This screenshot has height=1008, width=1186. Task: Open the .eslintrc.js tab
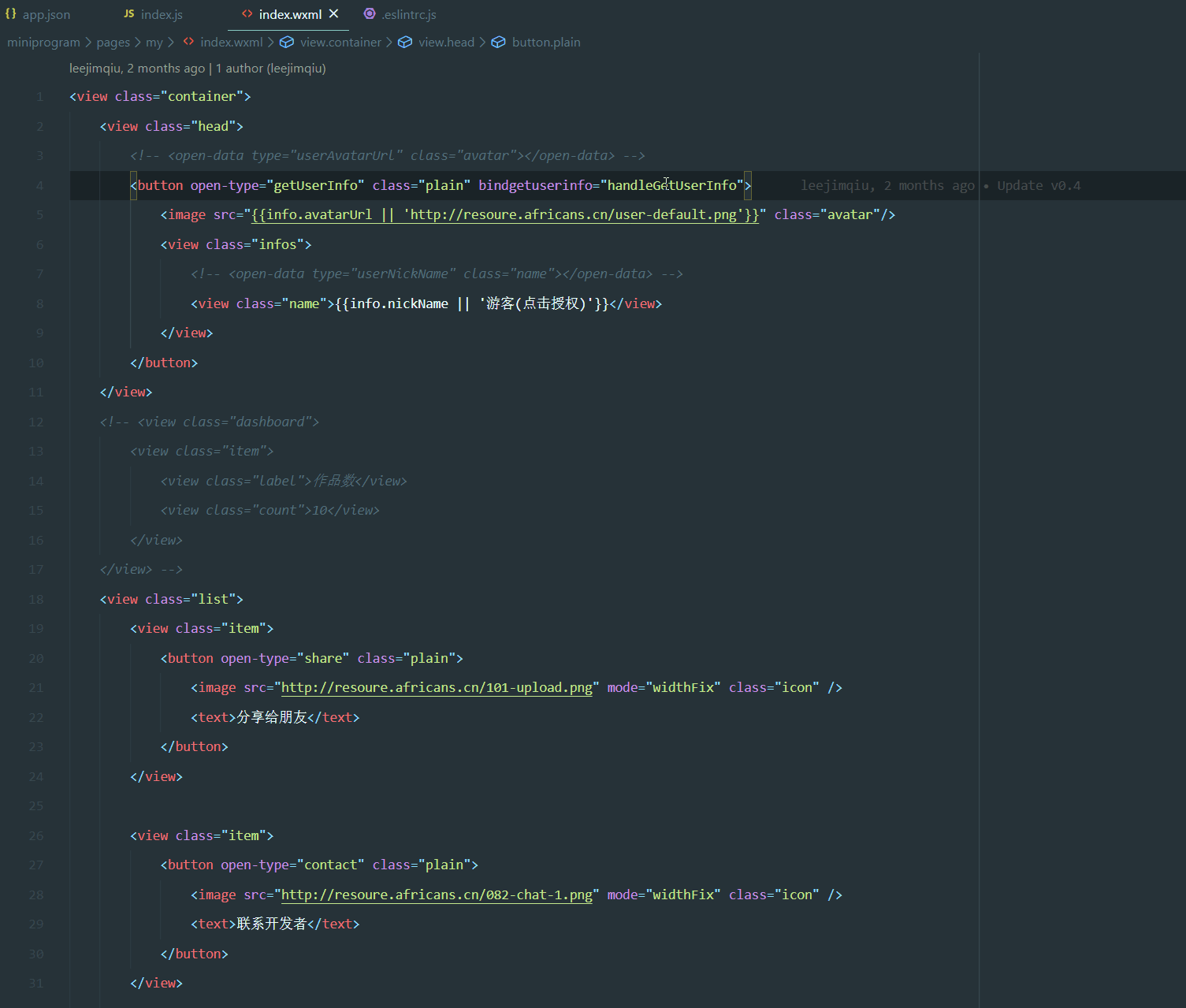[x=400, y=14]
